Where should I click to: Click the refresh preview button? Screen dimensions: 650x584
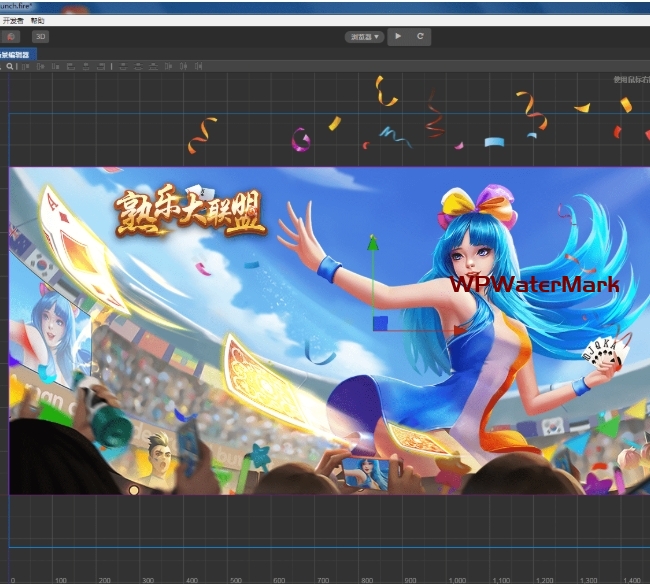click(420, 36)
